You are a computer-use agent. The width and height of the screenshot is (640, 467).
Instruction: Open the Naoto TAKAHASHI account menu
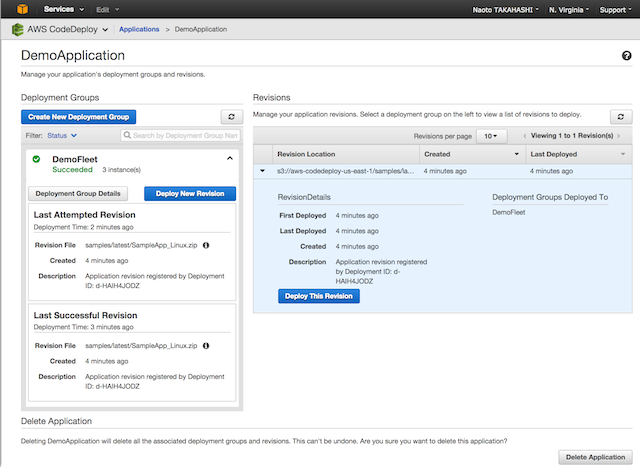[505, 10]
